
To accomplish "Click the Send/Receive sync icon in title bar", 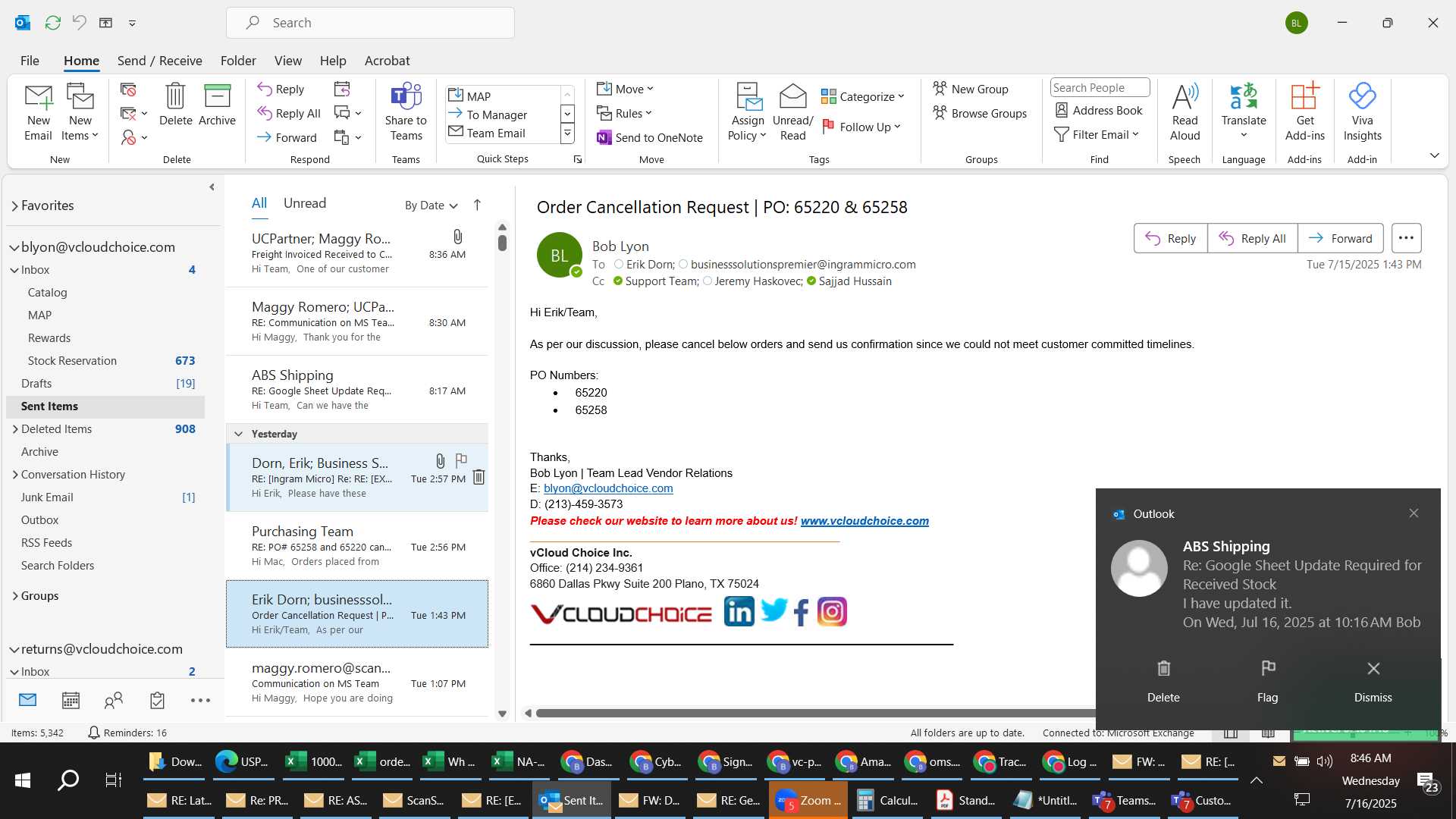I will coord(53,23).
